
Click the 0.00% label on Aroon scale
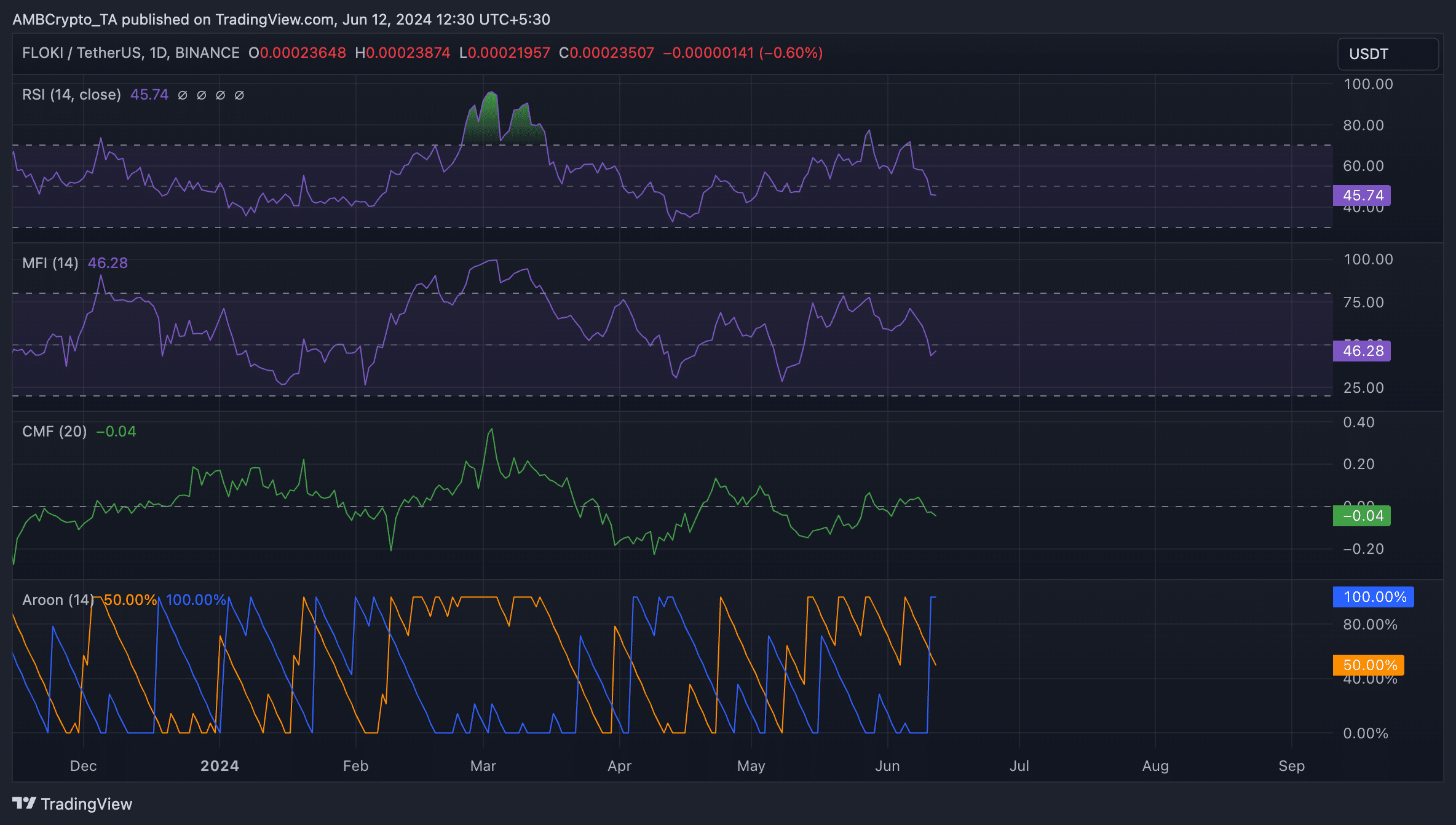coord(1366,733)
